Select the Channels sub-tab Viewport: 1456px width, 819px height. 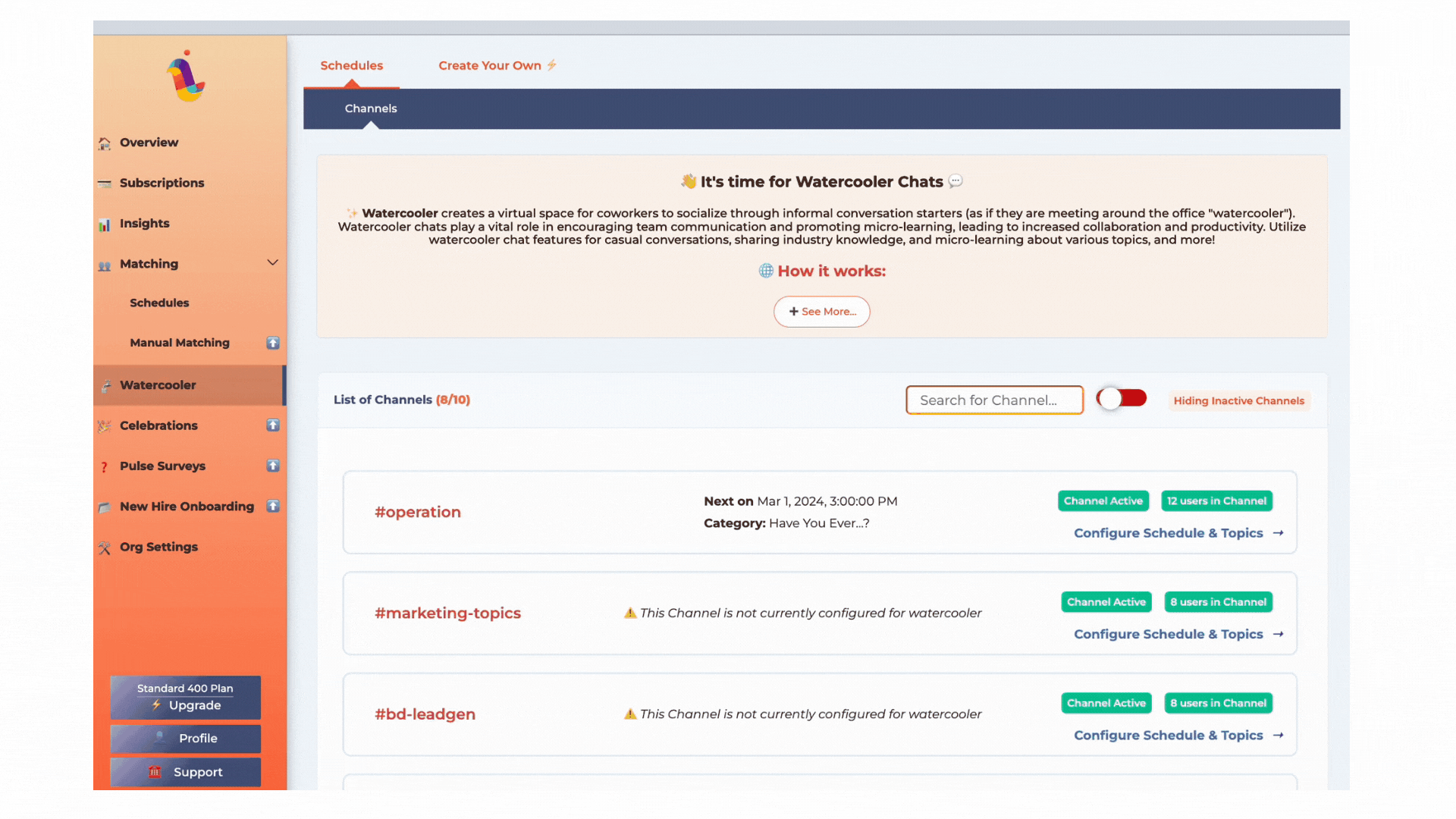pos(371,108)
